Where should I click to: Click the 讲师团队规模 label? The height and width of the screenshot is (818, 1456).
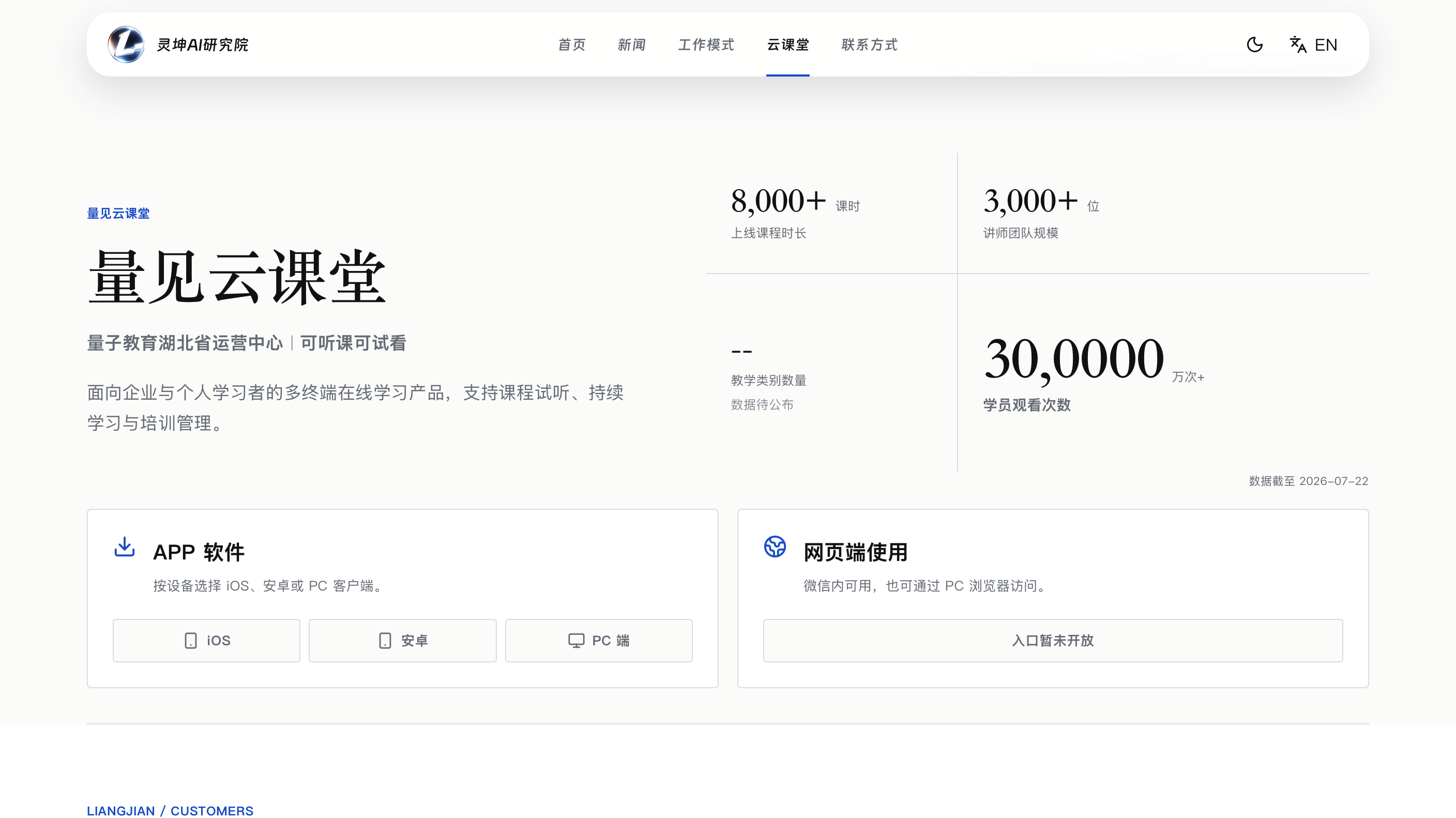(x=1021, y=233)
